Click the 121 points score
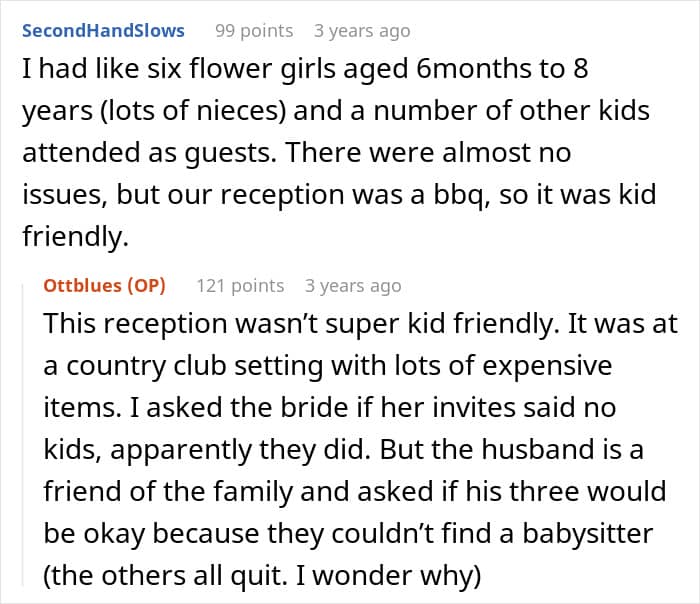700x604 pixels. (x=240, y=286)
